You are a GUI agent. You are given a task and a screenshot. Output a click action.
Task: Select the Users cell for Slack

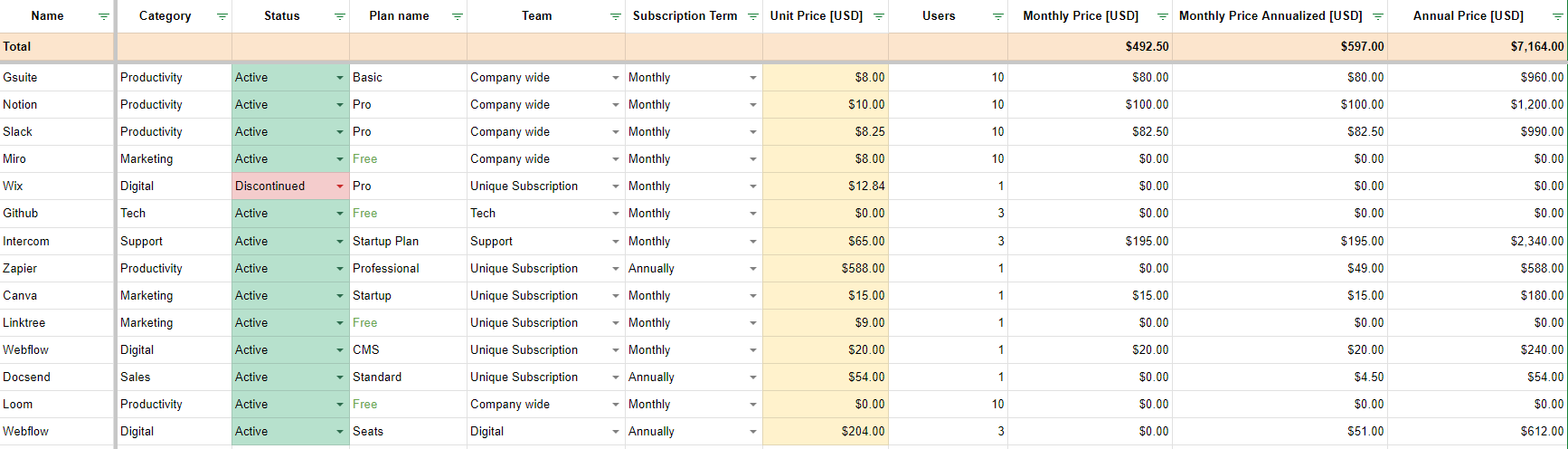coord(948,132)
